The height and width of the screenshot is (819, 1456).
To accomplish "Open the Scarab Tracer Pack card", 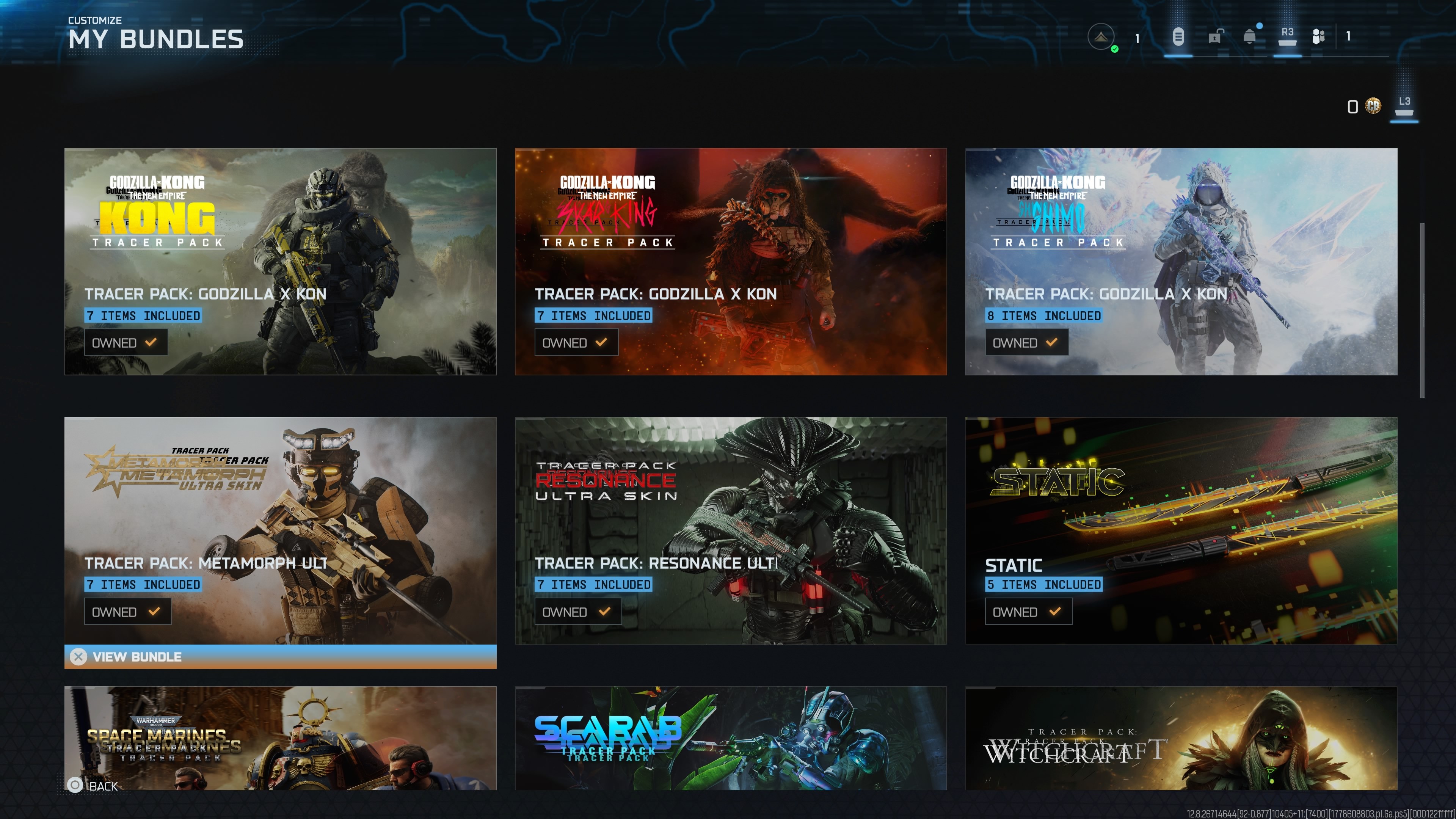I will [x=731, y=738].
